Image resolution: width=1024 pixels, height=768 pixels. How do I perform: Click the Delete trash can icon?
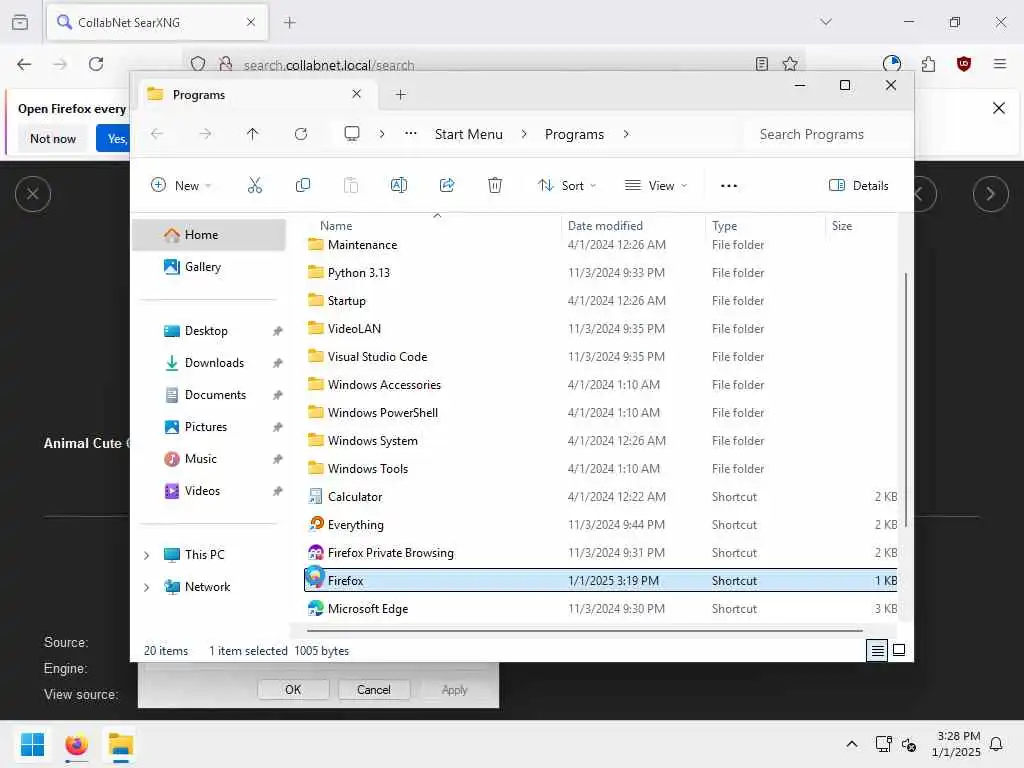coord(495,185)
